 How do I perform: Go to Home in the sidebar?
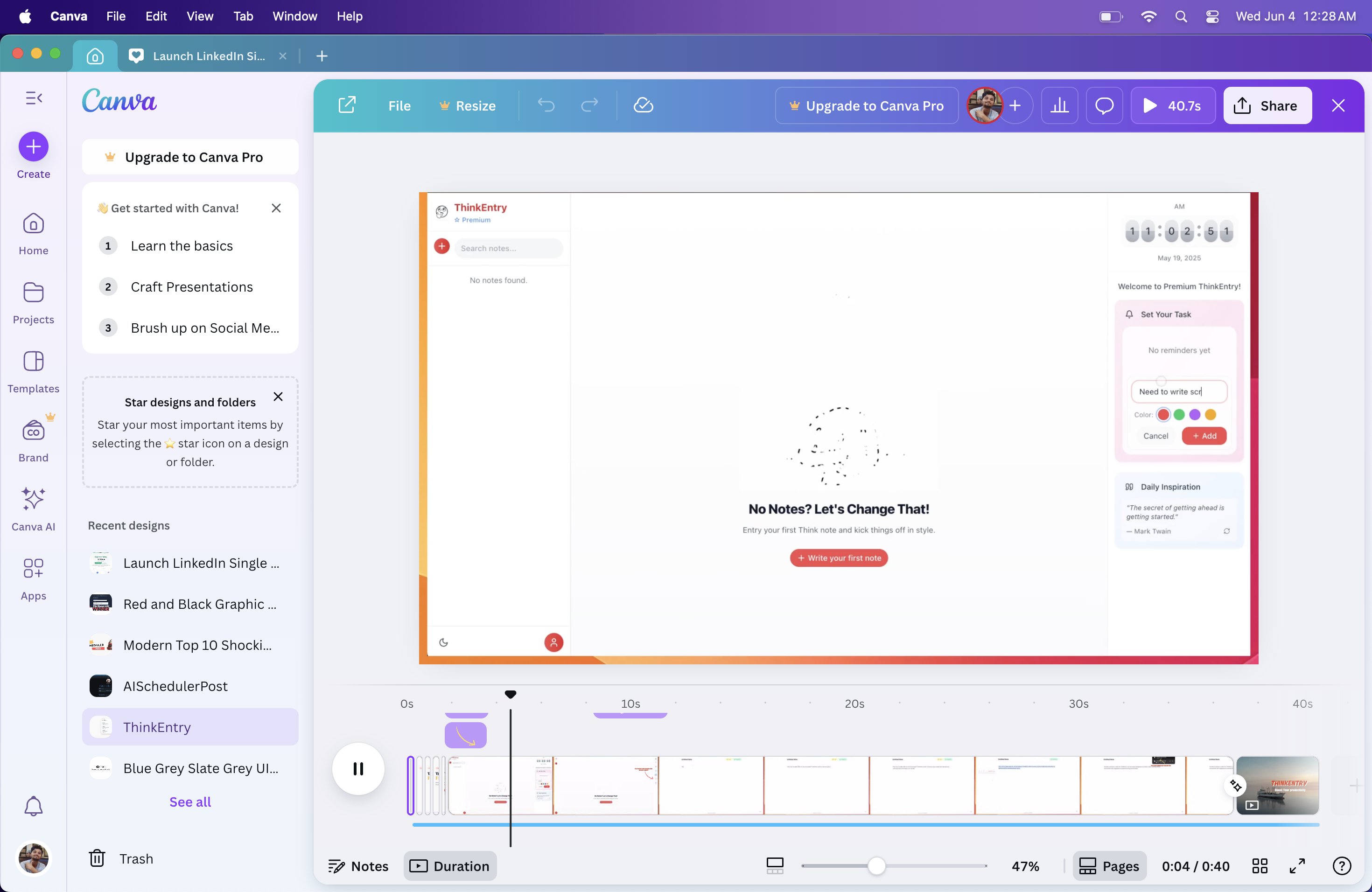pyautogui.click(x=34, y=234)
